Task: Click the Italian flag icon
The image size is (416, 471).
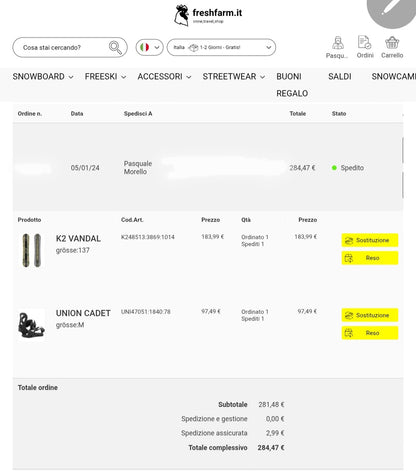Action: [x=144, y=47]
